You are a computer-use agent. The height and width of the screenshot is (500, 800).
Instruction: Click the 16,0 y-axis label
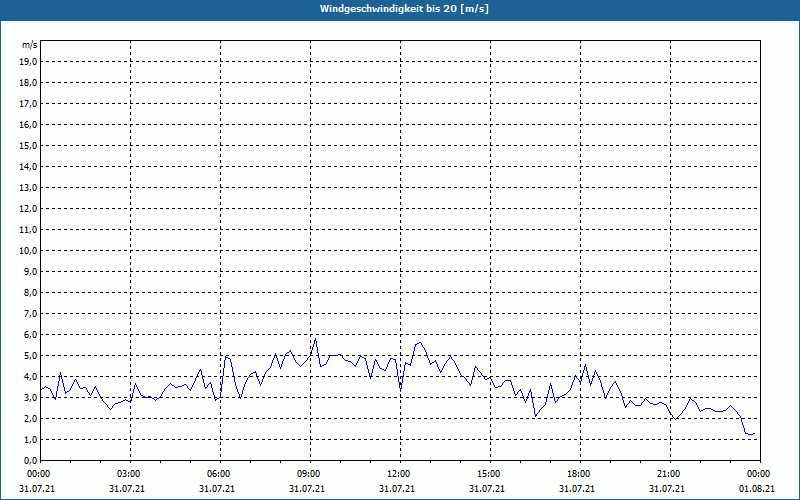[28, 124]
